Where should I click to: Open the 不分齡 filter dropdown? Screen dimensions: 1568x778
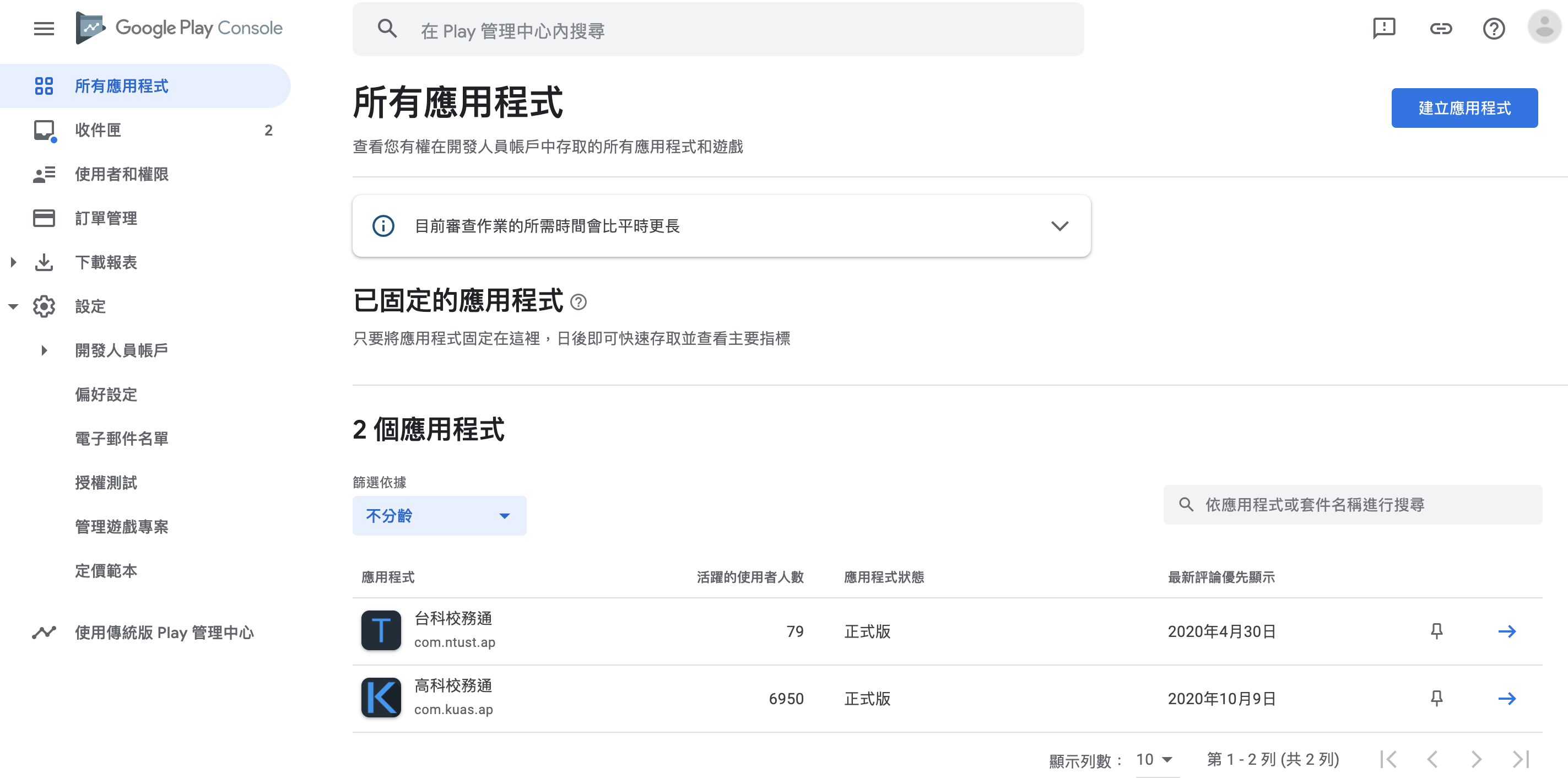click(439, 516)
